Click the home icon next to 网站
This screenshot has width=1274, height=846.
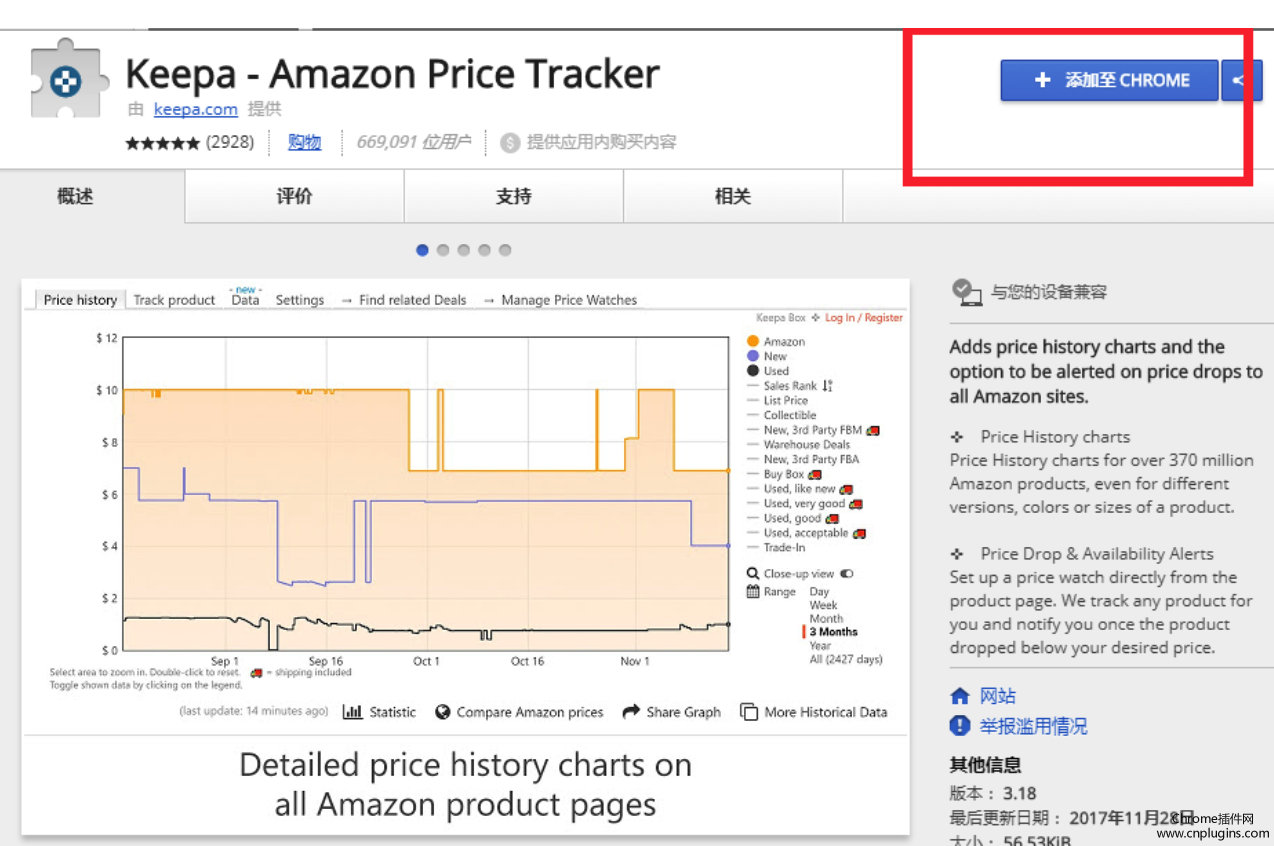click(960, 696)
